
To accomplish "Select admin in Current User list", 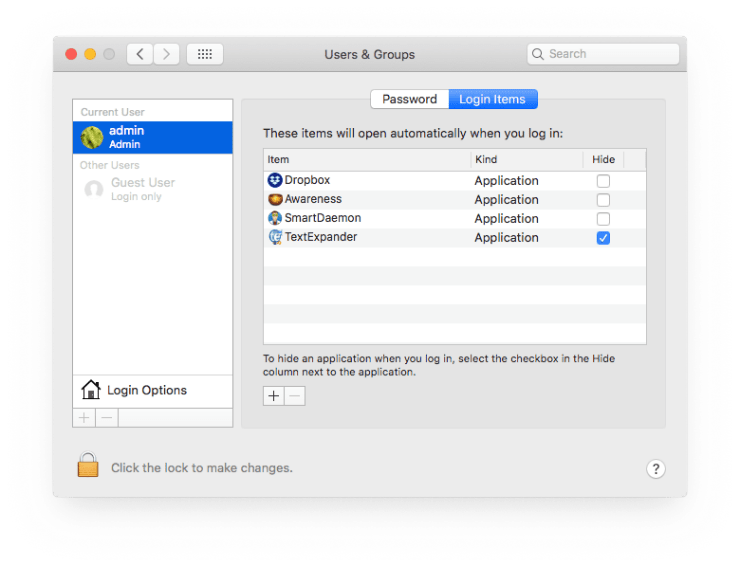I will tap(152, 137).
